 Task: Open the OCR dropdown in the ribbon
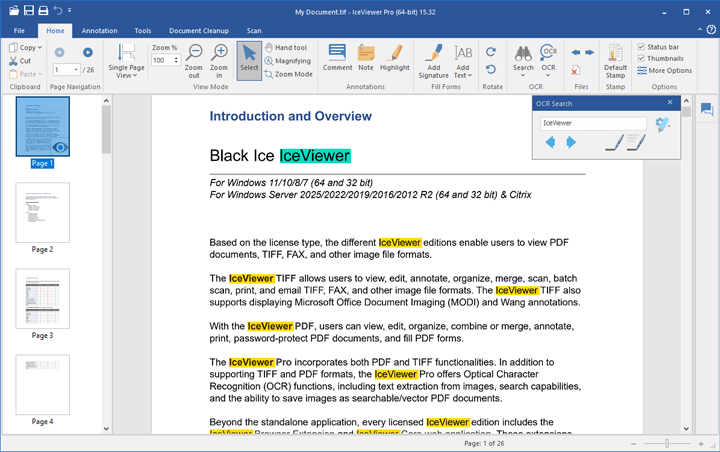(548, 61)
